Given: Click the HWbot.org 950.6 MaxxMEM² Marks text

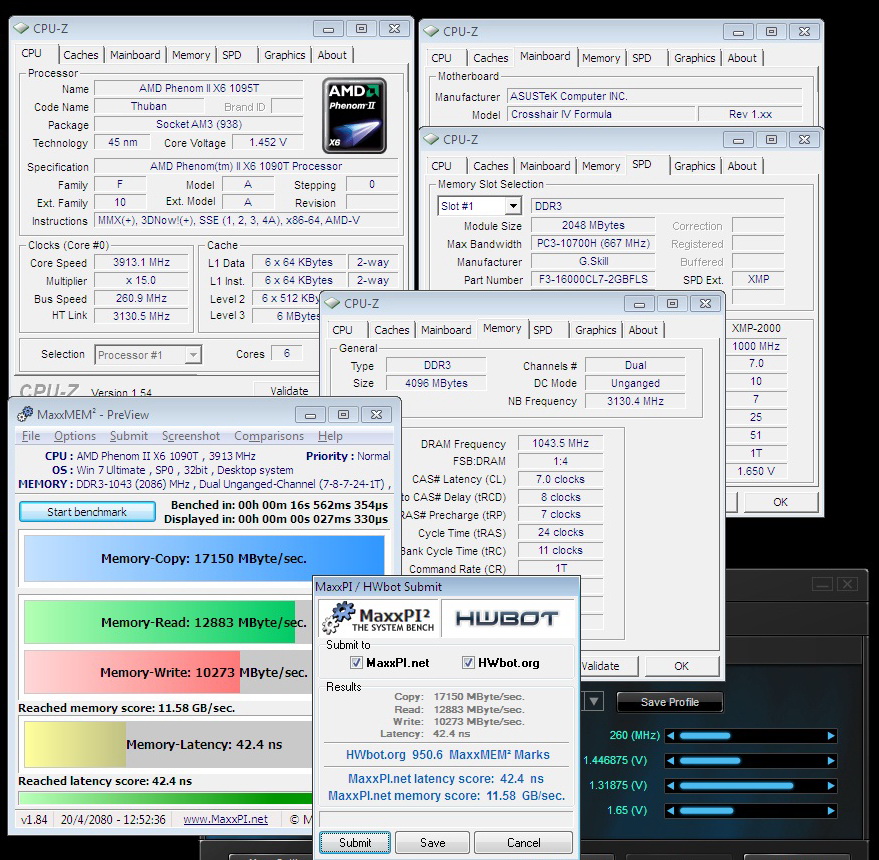Looking at the screenshot, I should pyautogui.click(x=447, y=755).
